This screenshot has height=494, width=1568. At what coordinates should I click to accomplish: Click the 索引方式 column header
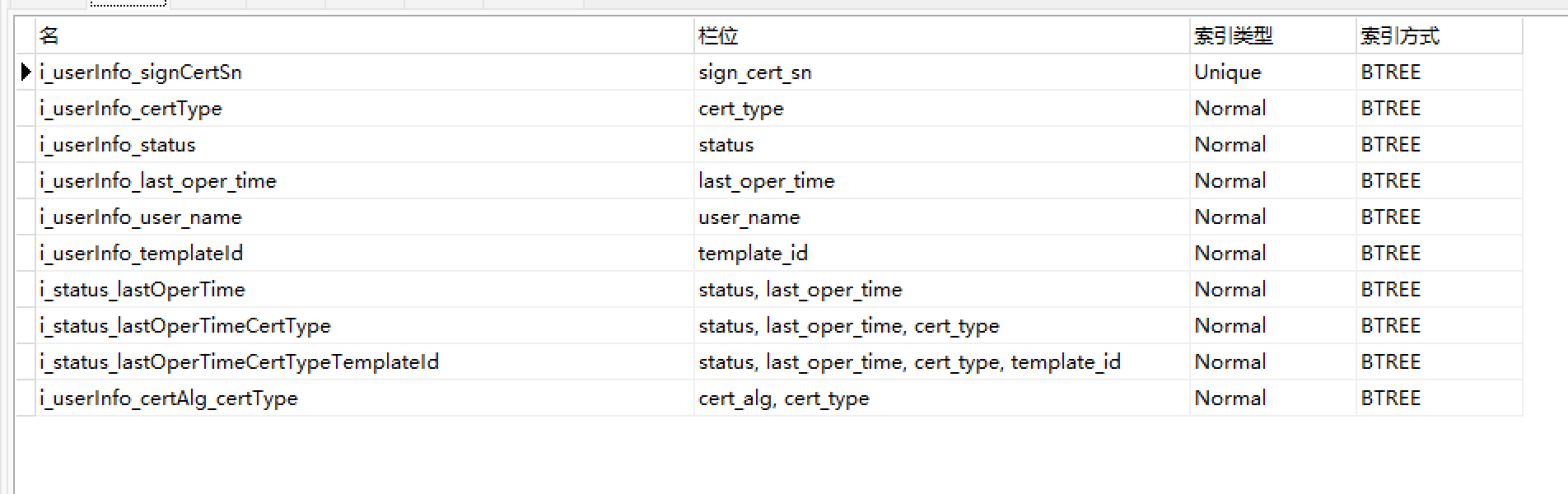coord(1439,36)
